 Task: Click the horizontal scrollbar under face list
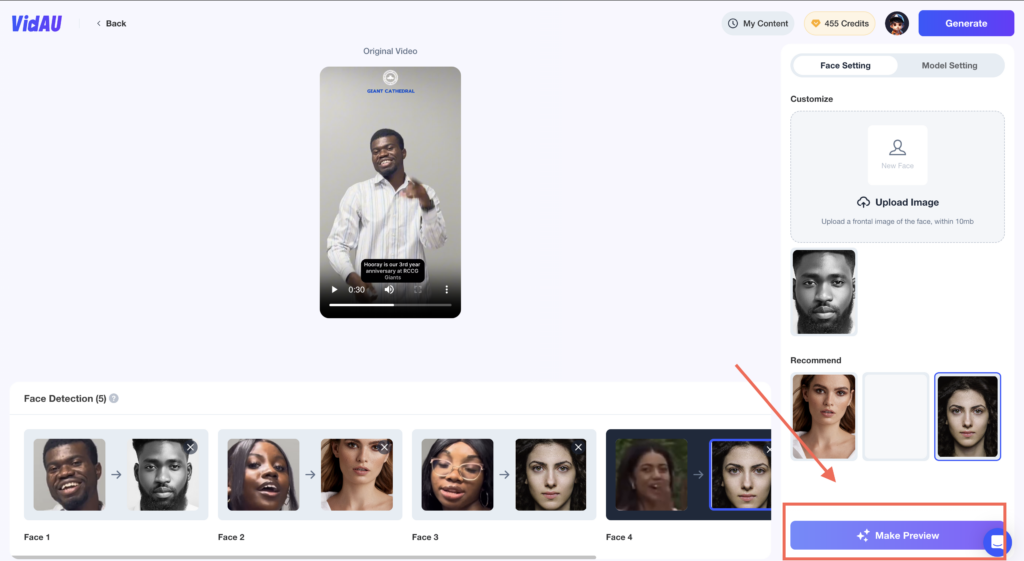304,557
